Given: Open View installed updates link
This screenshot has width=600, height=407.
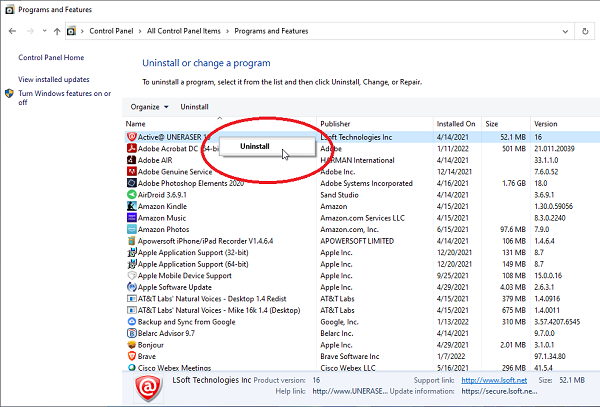Looking at the screenshot, I should click(x=54, y=79).
